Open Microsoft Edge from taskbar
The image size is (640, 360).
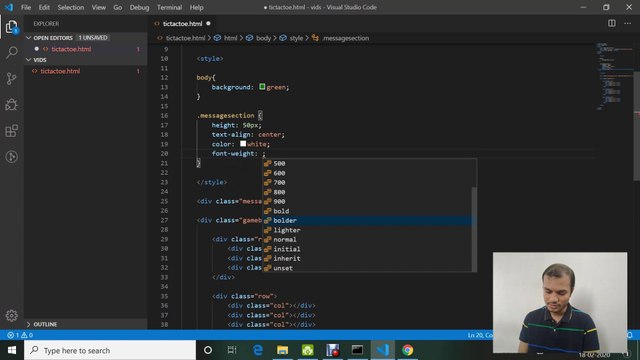pos(258,350)
